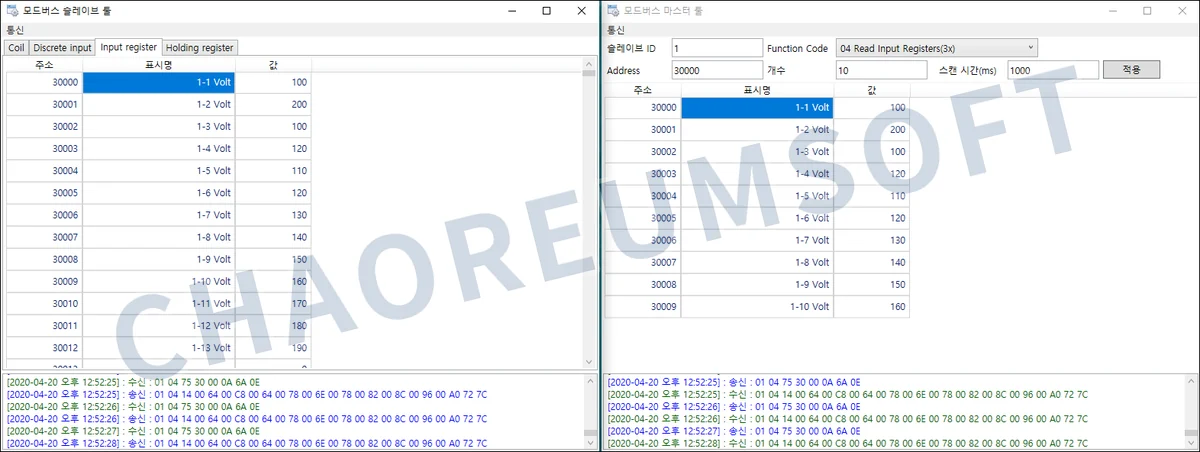Select the 1-11 Volt cell in slave table
Viewport: 1200px width, 452px height.
point(159,303)
